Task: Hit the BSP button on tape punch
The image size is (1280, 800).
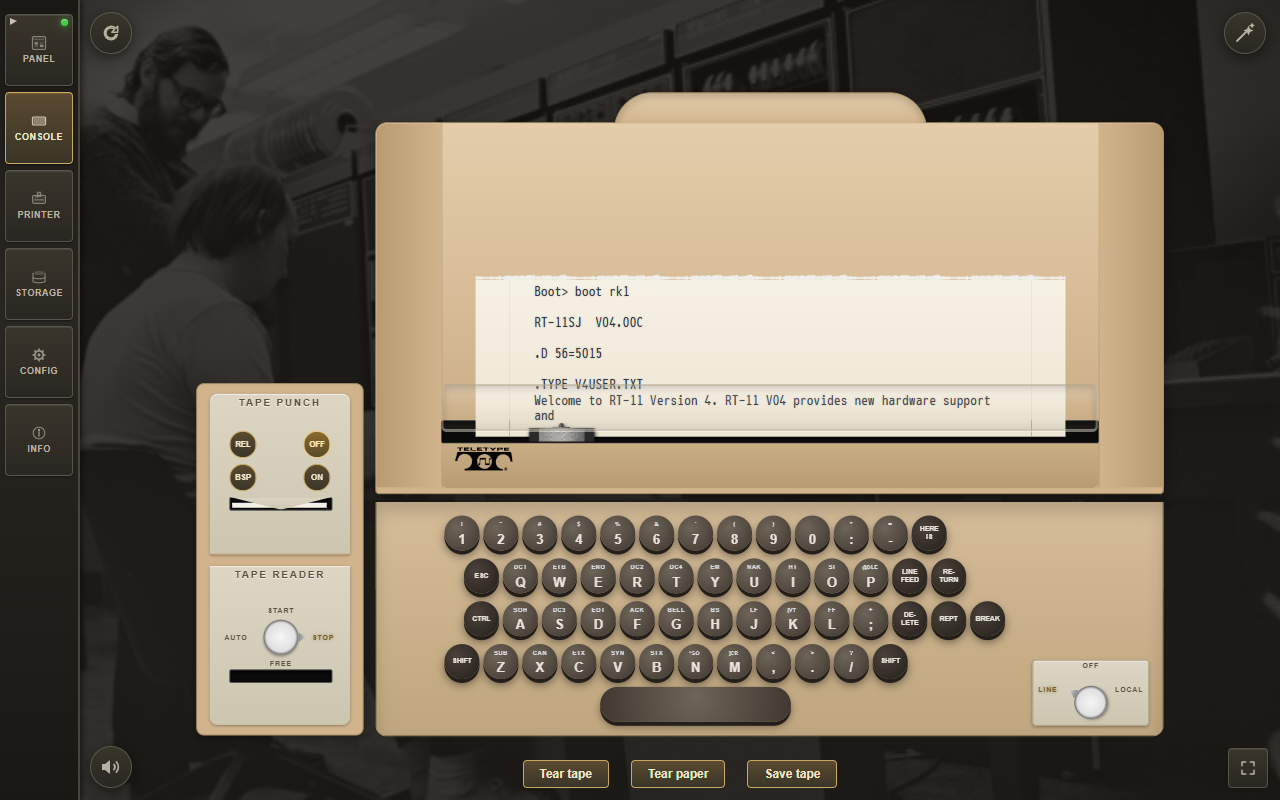Action: click(243, 477)
